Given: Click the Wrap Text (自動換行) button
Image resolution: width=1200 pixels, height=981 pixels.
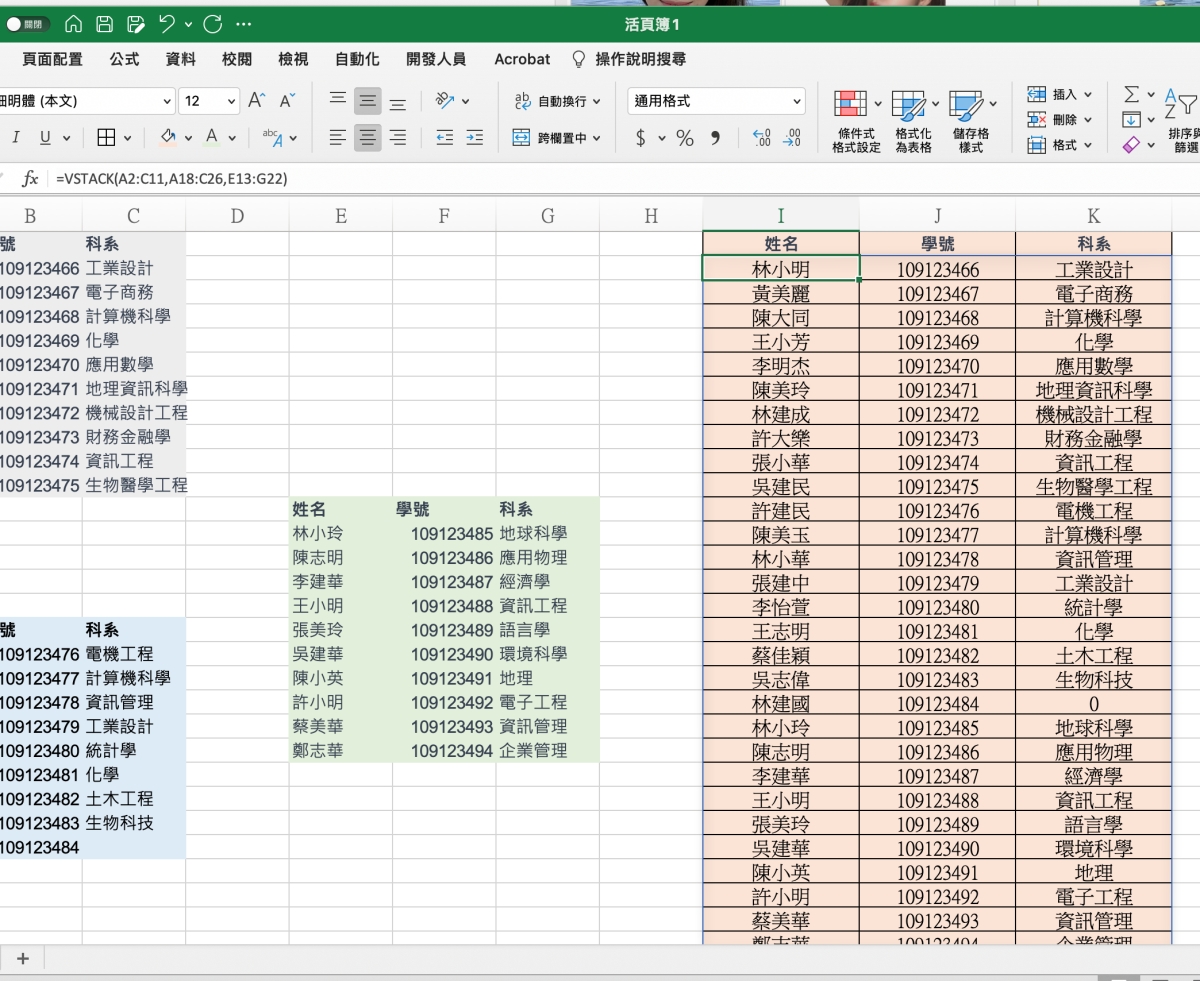Looking at the screenshot, I should (557, 101).
